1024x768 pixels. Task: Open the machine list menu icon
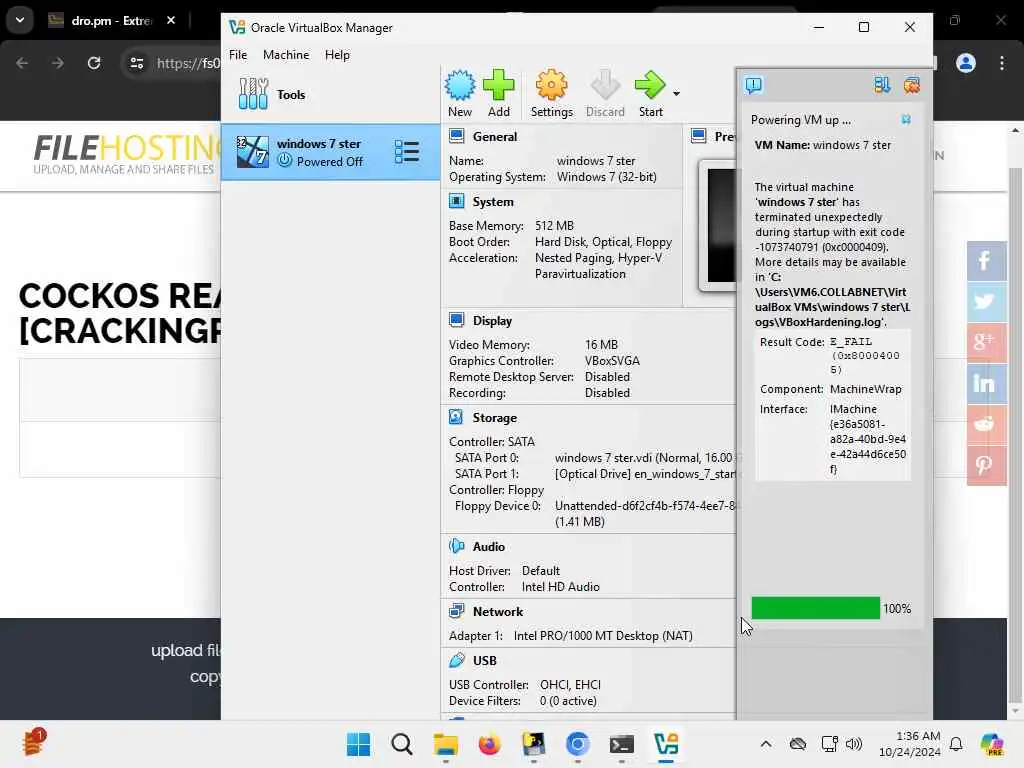pos(406,152)
